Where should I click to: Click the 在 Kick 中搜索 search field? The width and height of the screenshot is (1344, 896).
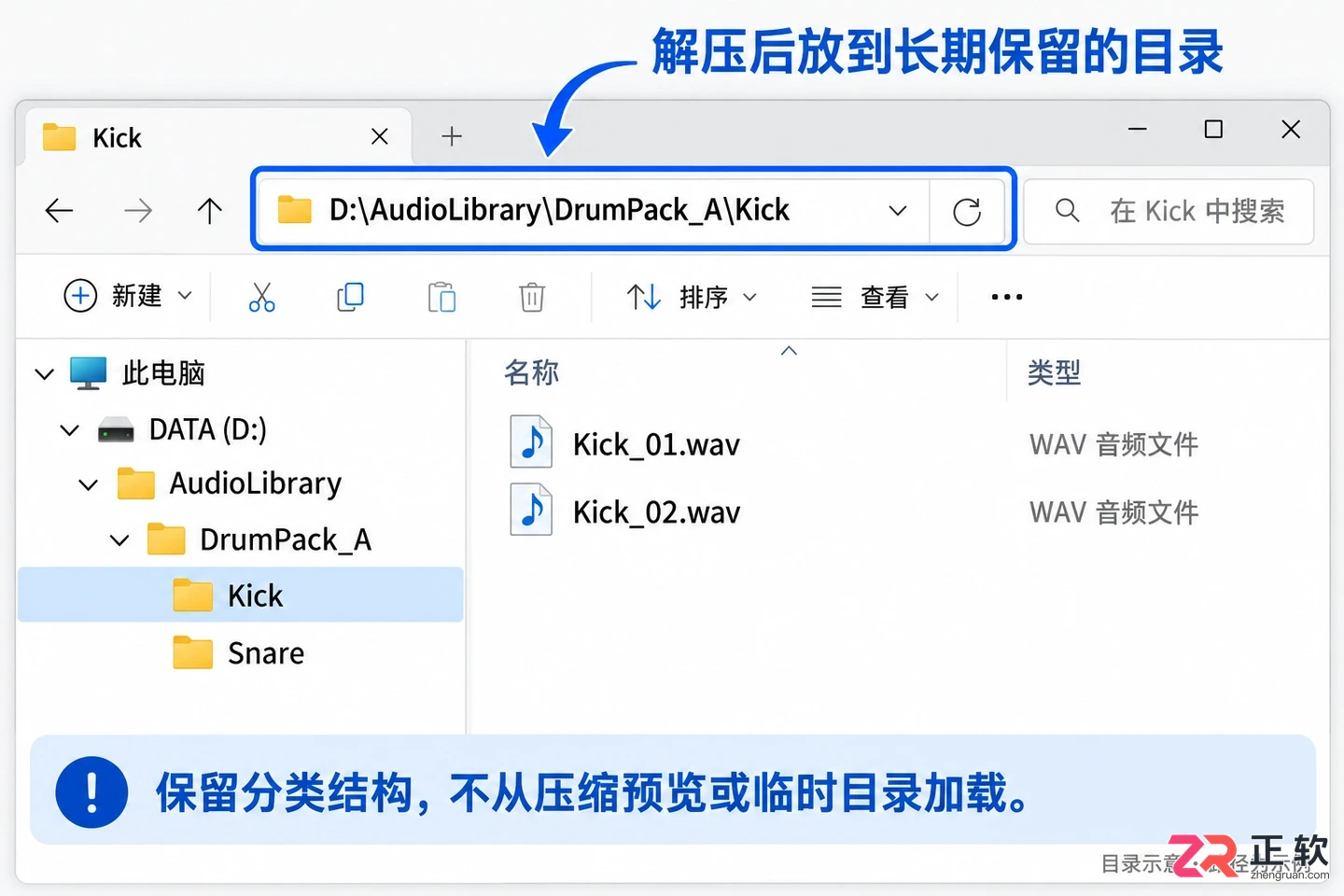1169,211
